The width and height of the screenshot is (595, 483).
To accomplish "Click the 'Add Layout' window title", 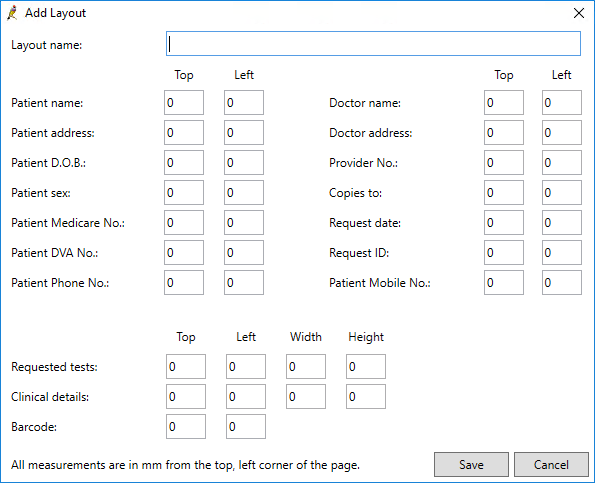I will [55, 13].
